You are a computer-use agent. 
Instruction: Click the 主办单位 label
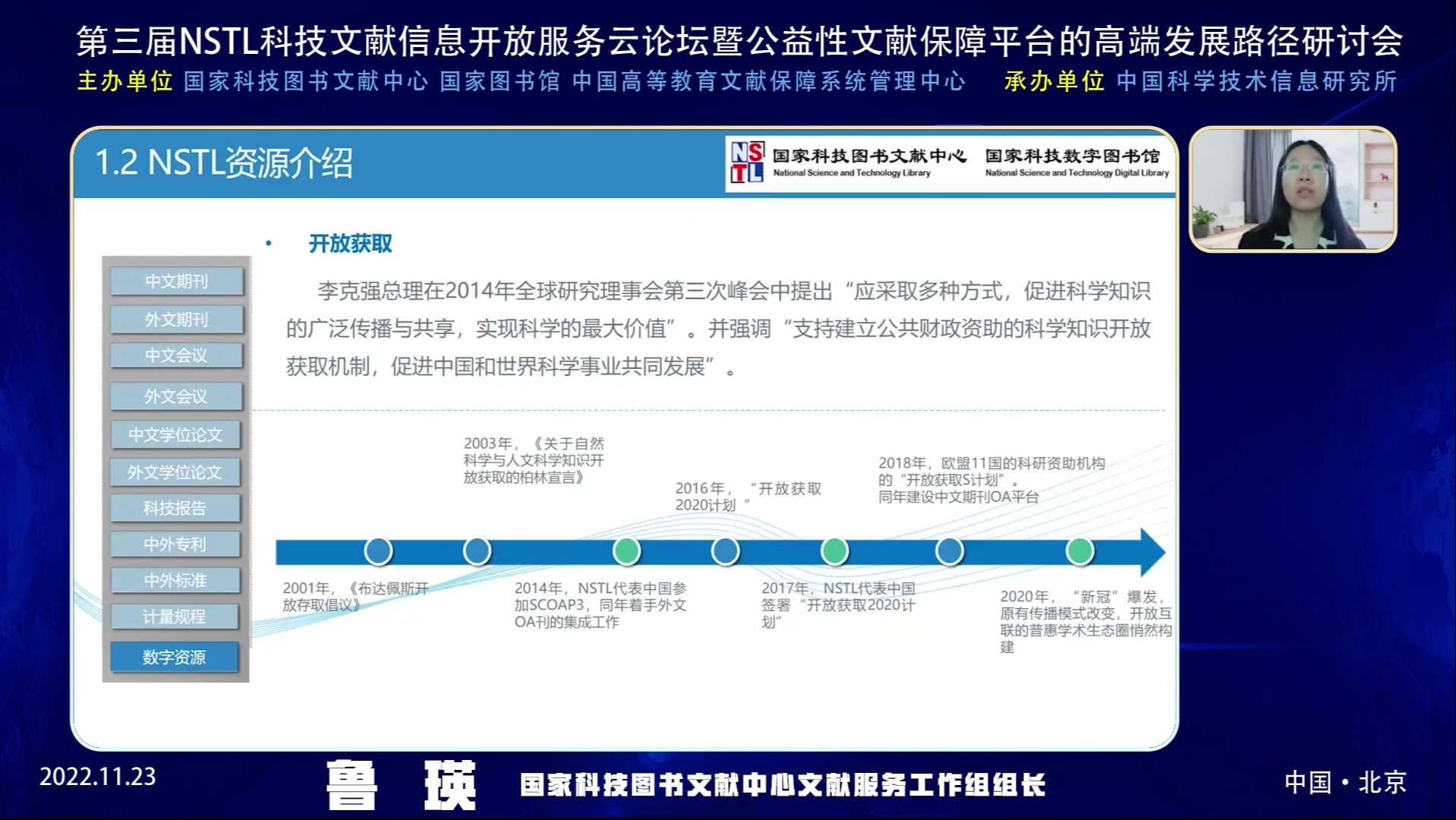click(x=125, y=81)
